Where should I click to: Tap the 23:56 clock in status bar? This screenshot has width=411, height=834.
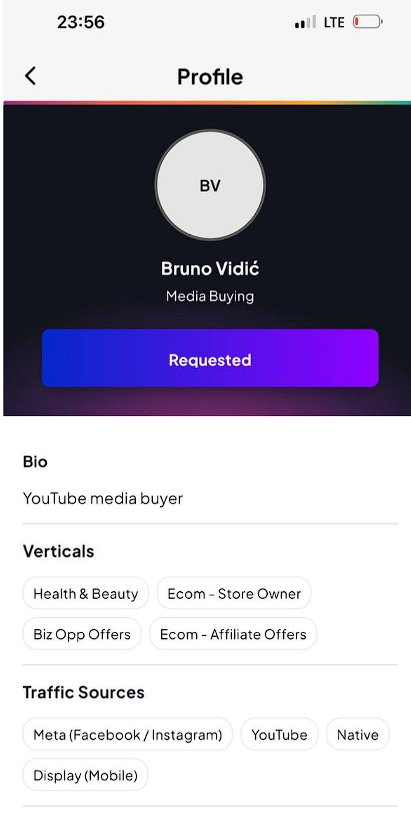[81, 22]
